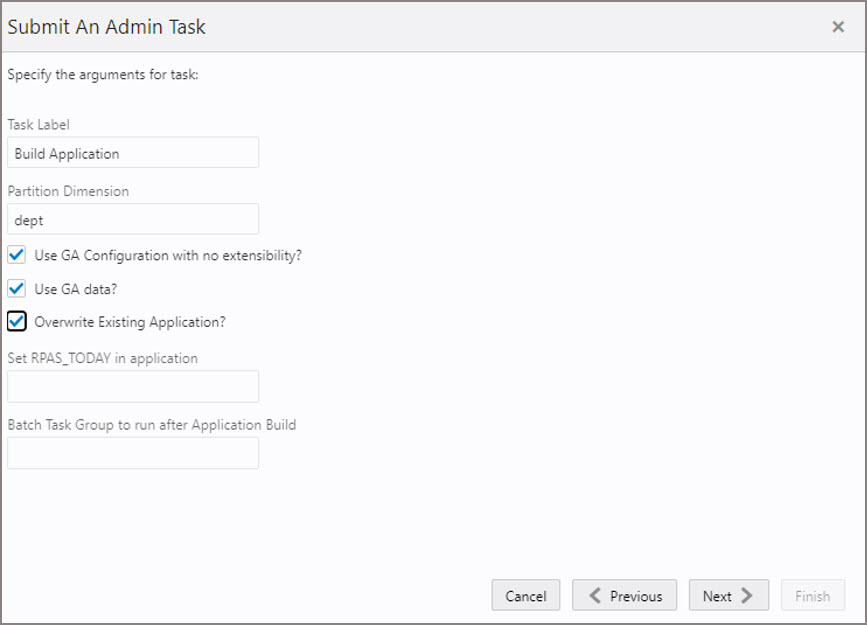The height and width of the screenshot is (625, 867).
Task: Close the Submit An Admin Task dialog
Action: pos(838,27)
